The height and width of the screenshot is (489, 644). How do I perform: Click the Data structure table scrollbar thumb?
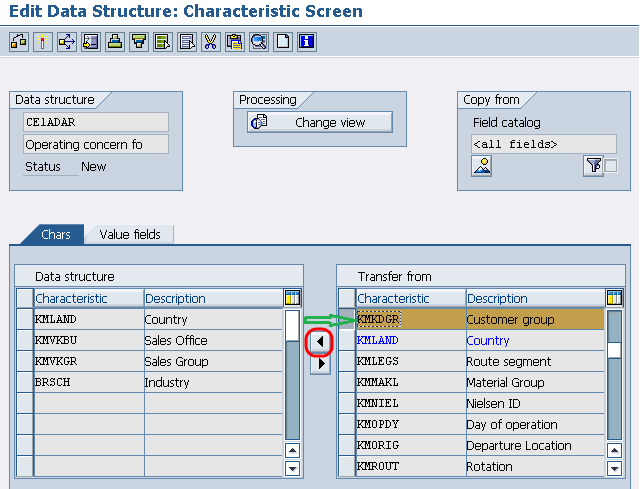tap(292, 325)
